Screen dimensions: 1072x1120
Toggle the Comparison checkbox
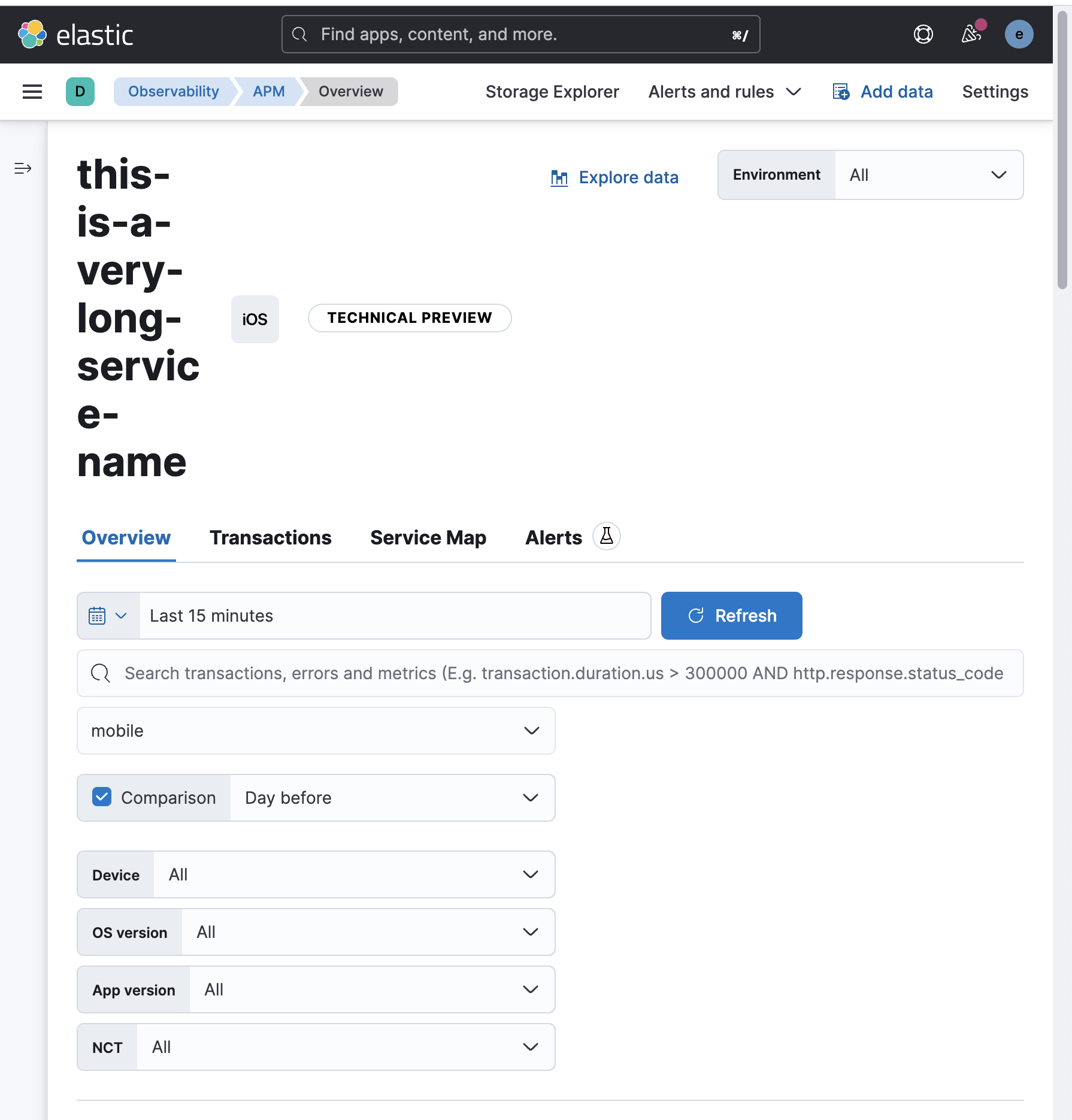[102, 797]
